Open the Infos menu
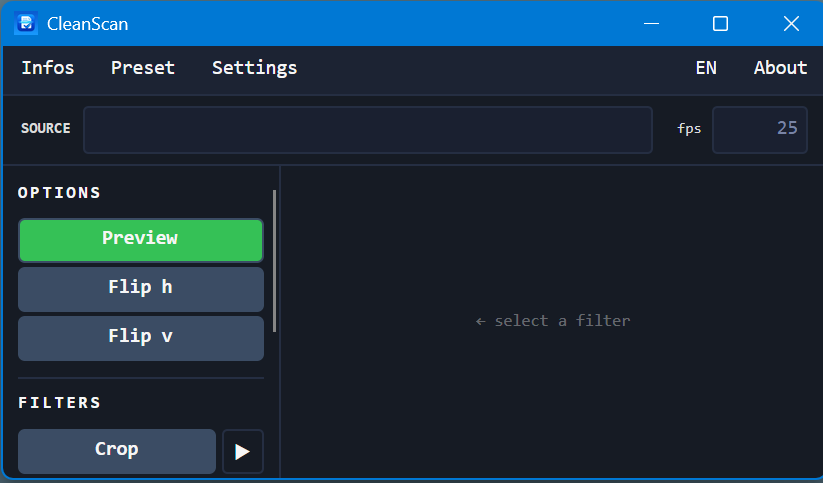The image size is (823, 483). [48, 68]
